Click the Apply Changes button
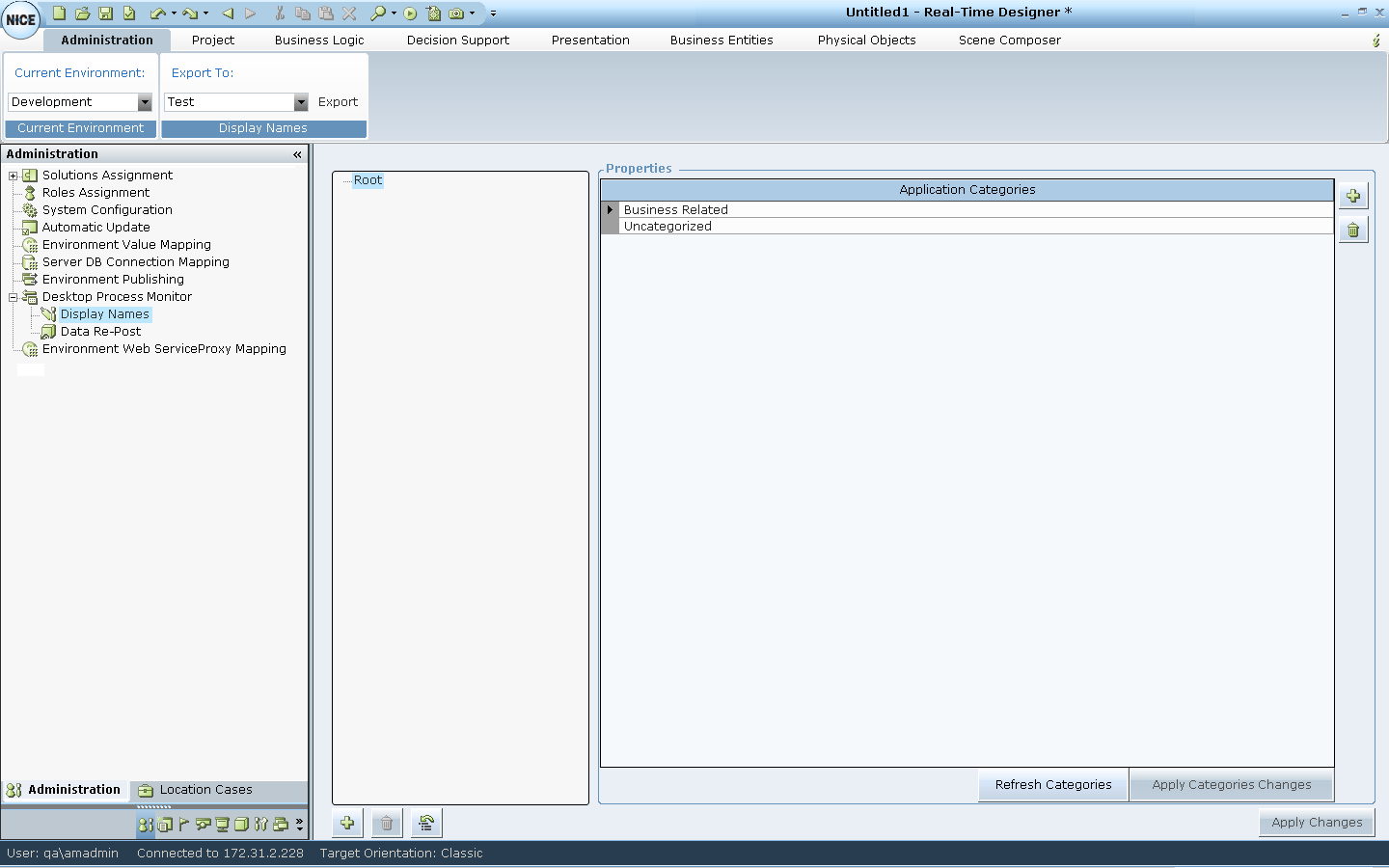 (x=1317, y=823)
